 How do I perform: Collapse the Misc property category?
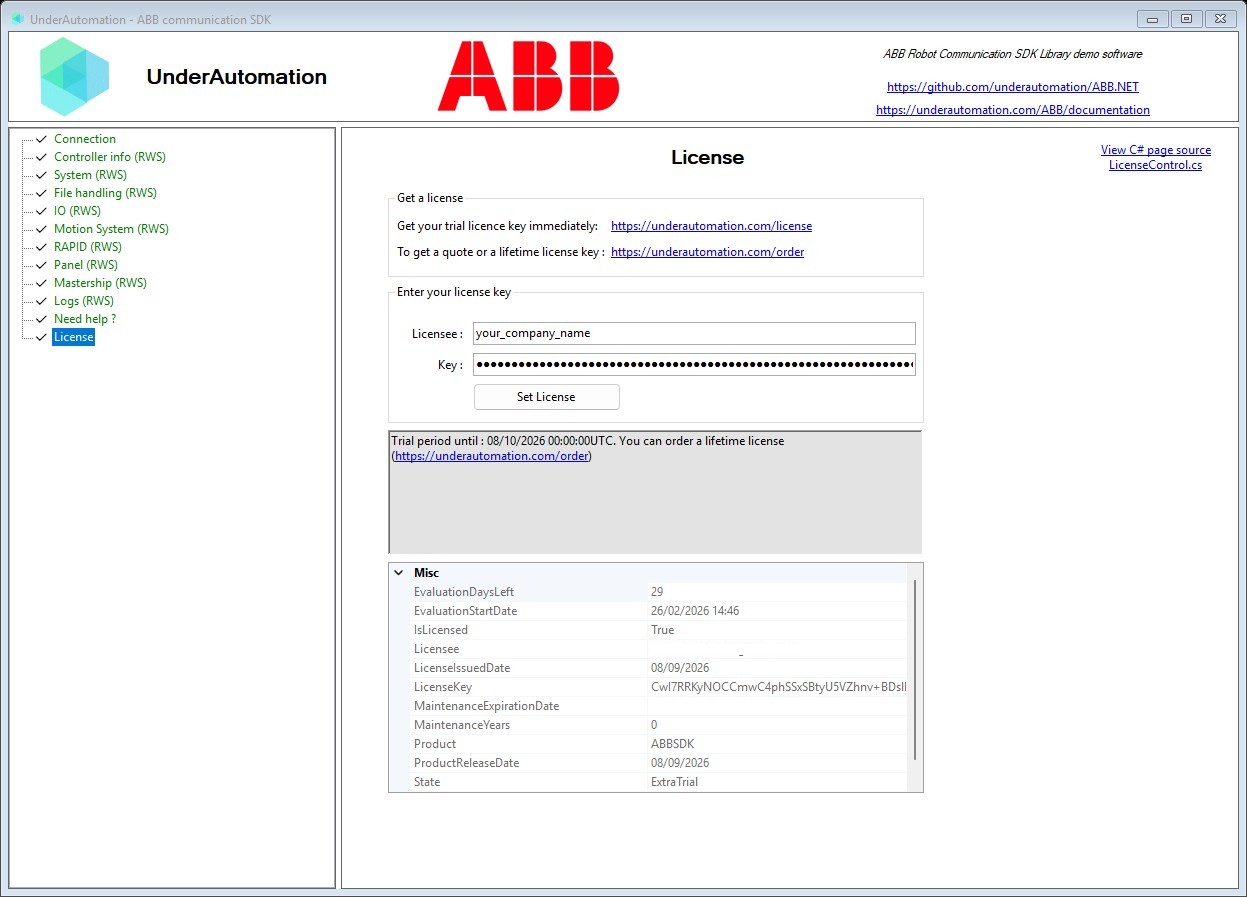click(x=399, y=573)
